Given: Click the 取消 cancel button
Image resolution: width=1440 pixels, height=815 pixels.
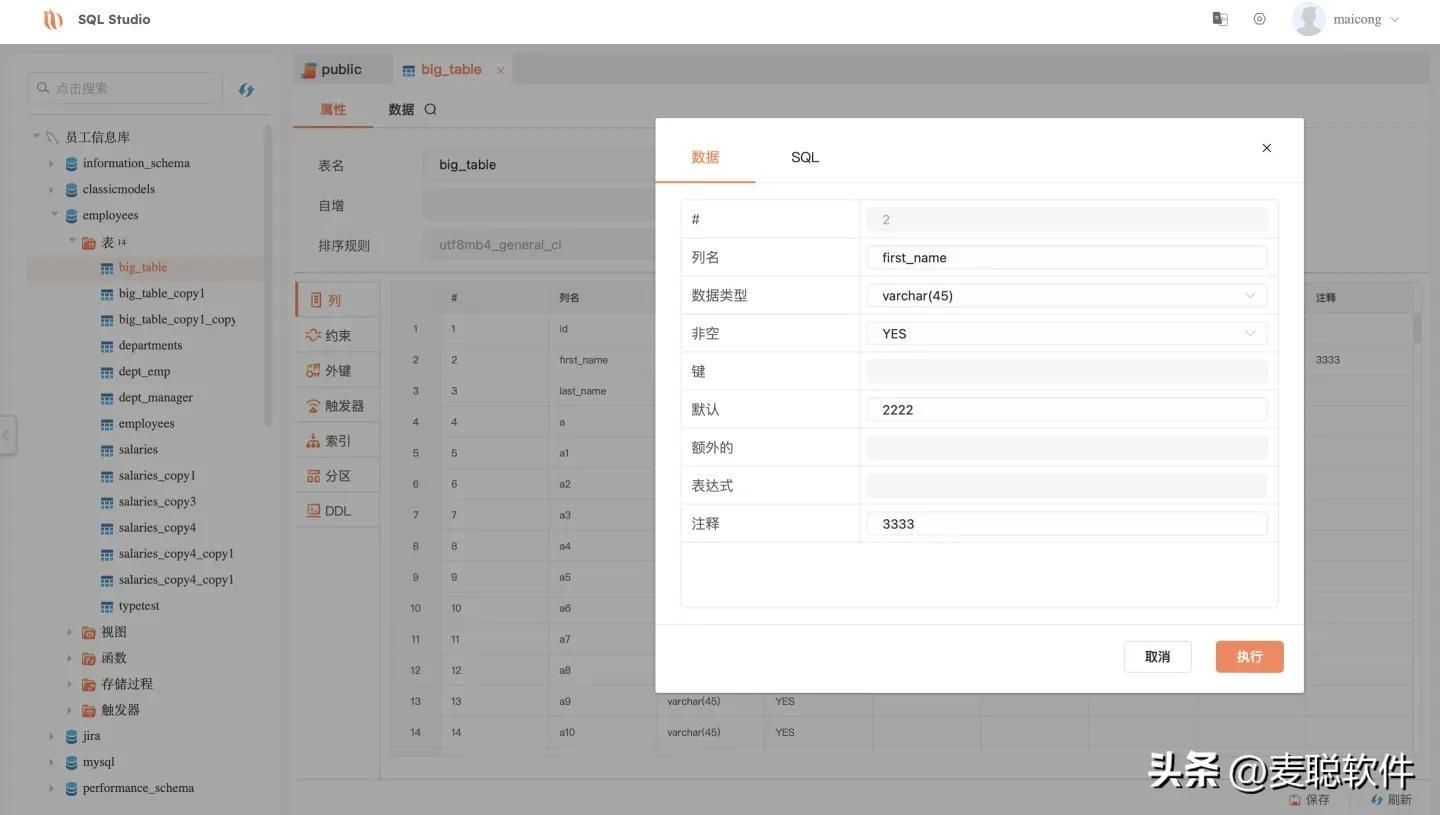Looking at the screenshot, I should pyautogui.click(x=1157, y=657).
